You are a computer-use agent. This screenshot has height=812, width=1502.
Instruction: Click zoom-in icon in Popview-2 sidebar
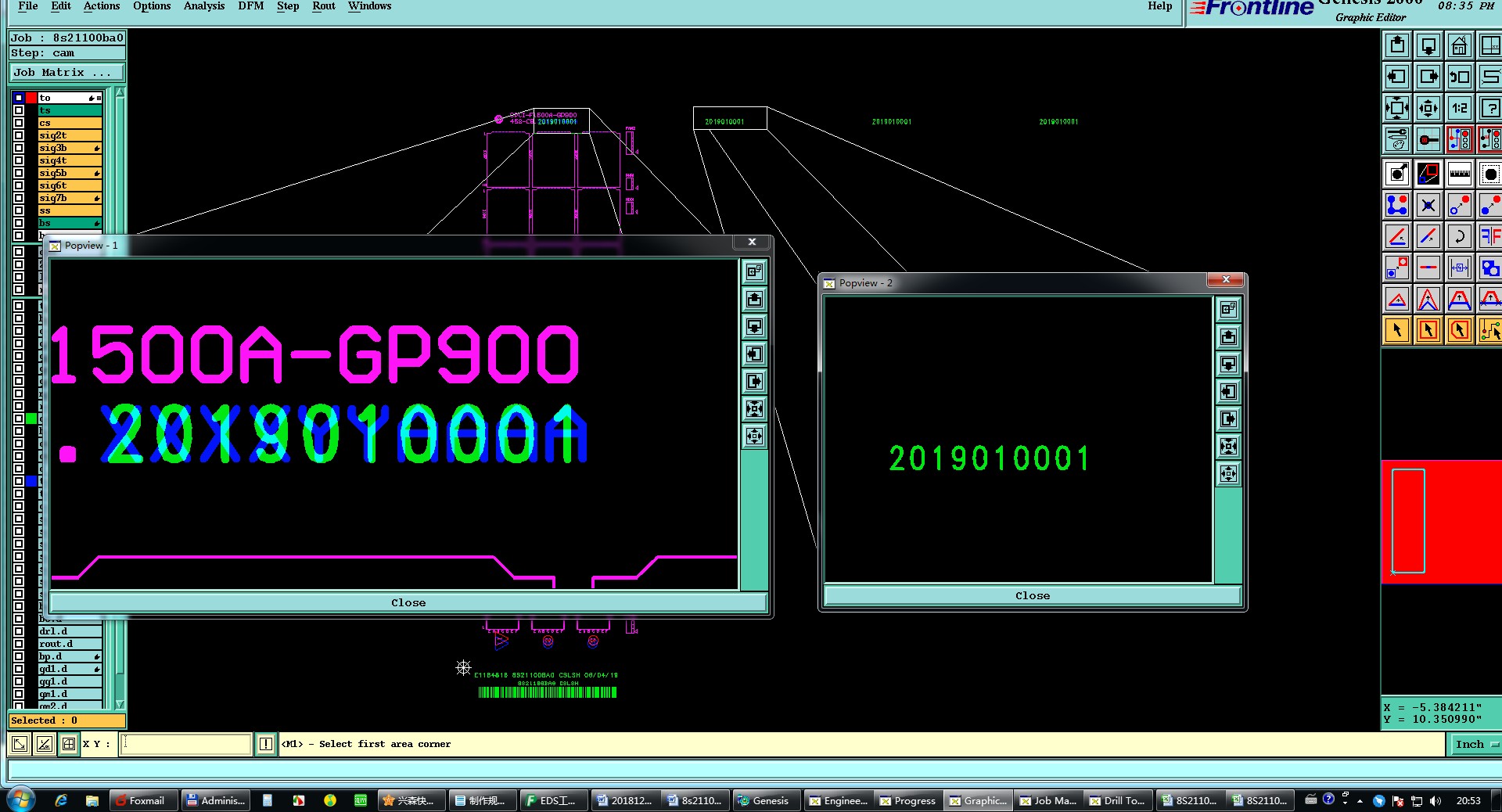[x=1229, y=447]
